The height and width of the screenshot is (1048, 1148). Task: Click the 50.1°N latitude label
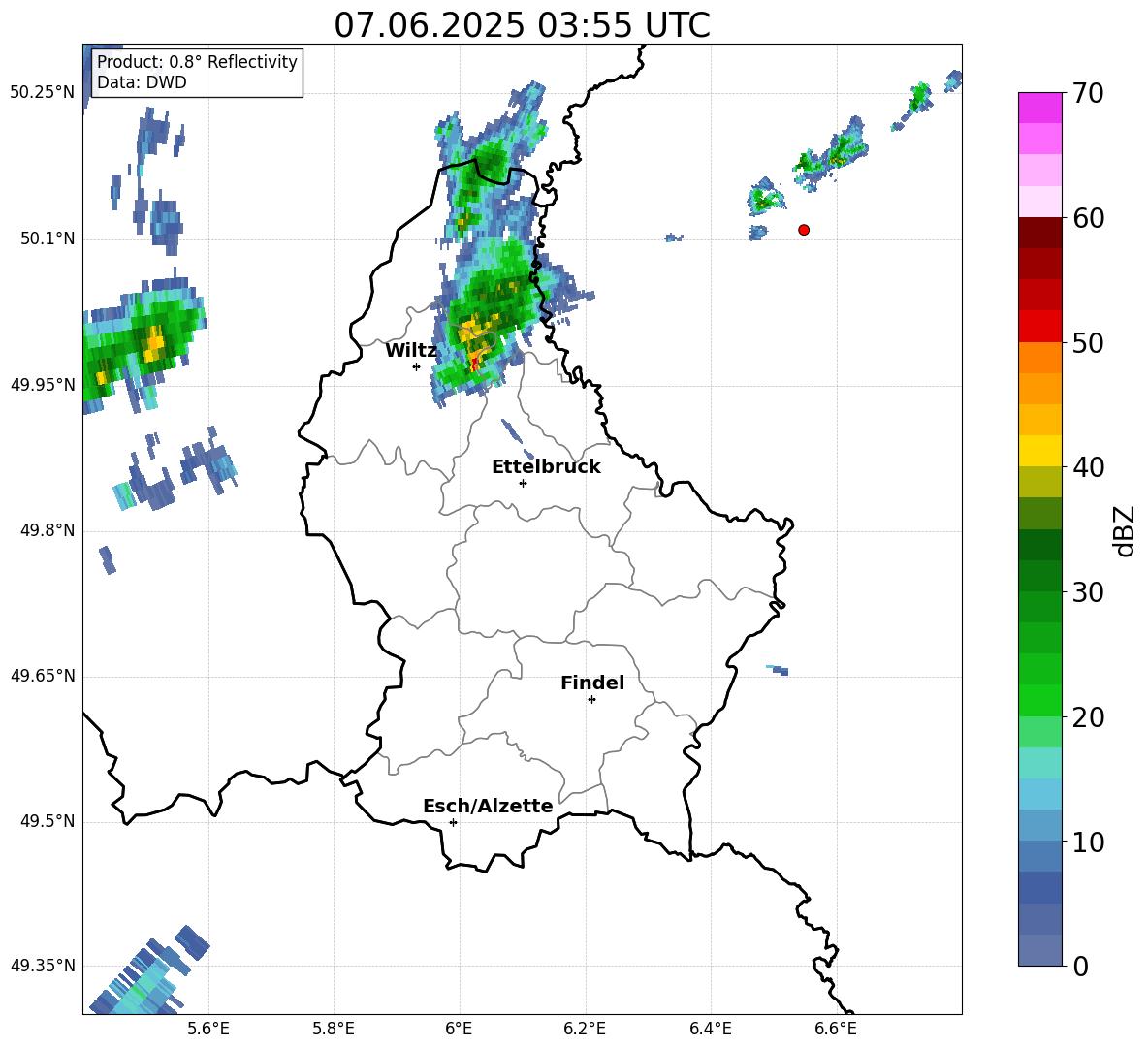pos(48,238)
